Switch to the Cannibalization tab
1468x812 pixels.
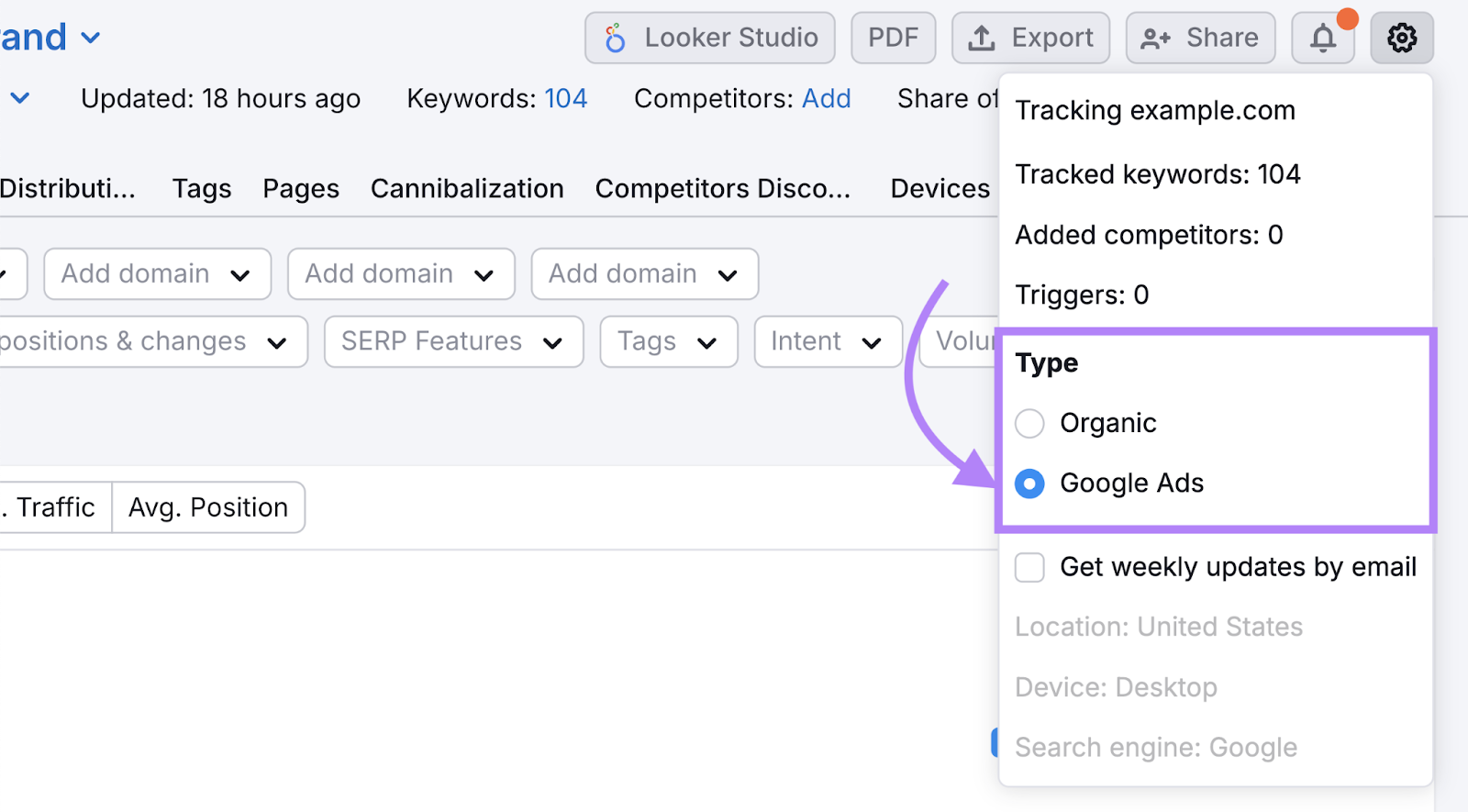467,189
